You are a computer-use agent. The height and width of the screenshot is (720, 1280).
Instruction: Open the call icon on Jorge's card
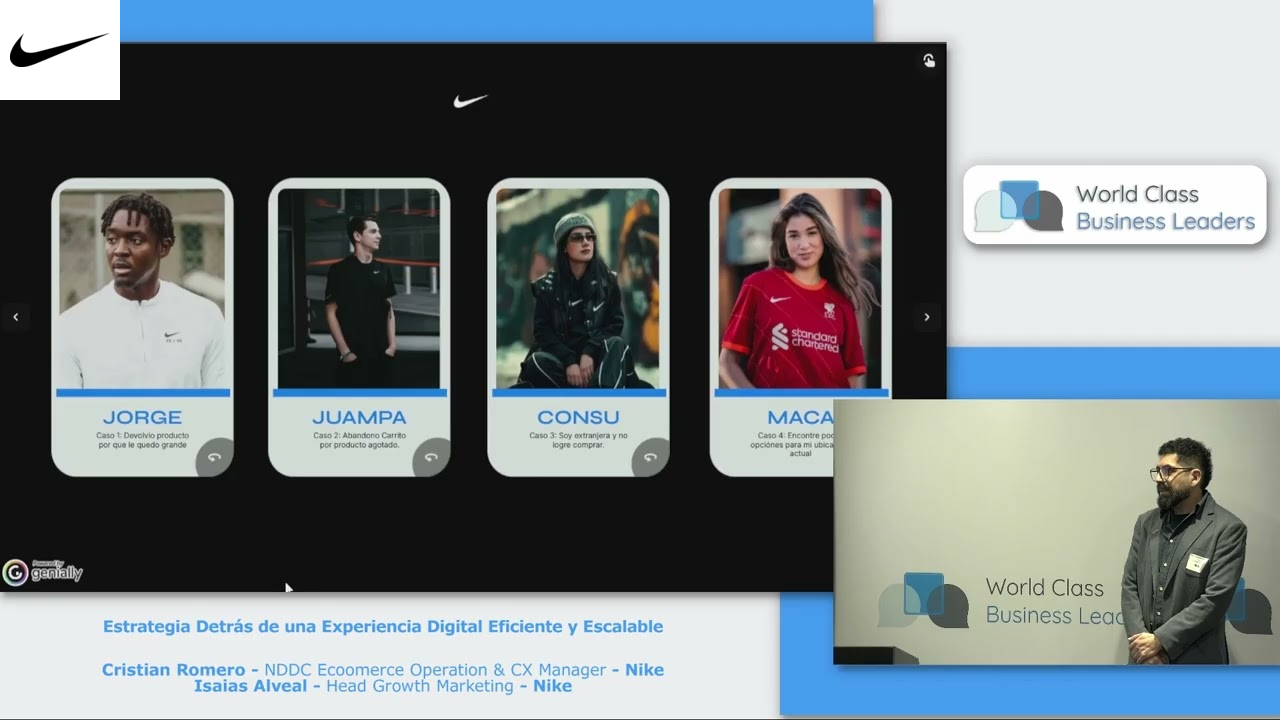[214, 457]
